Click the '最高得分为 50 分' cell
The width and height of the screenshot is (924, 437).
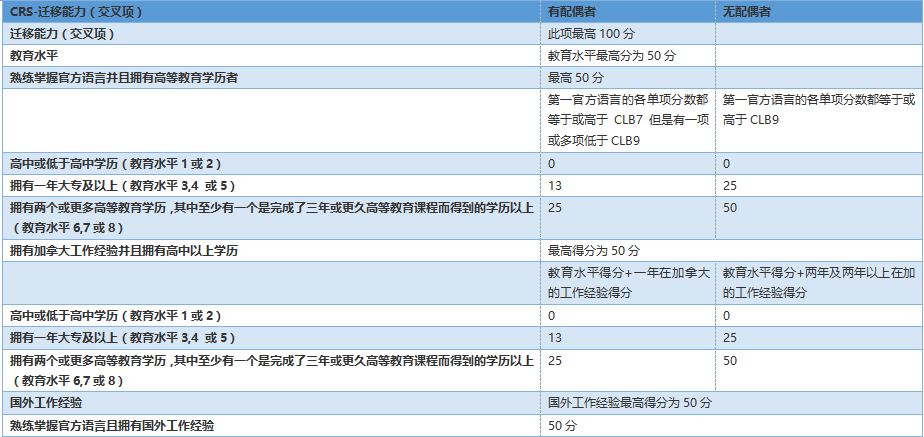(594, 250)
